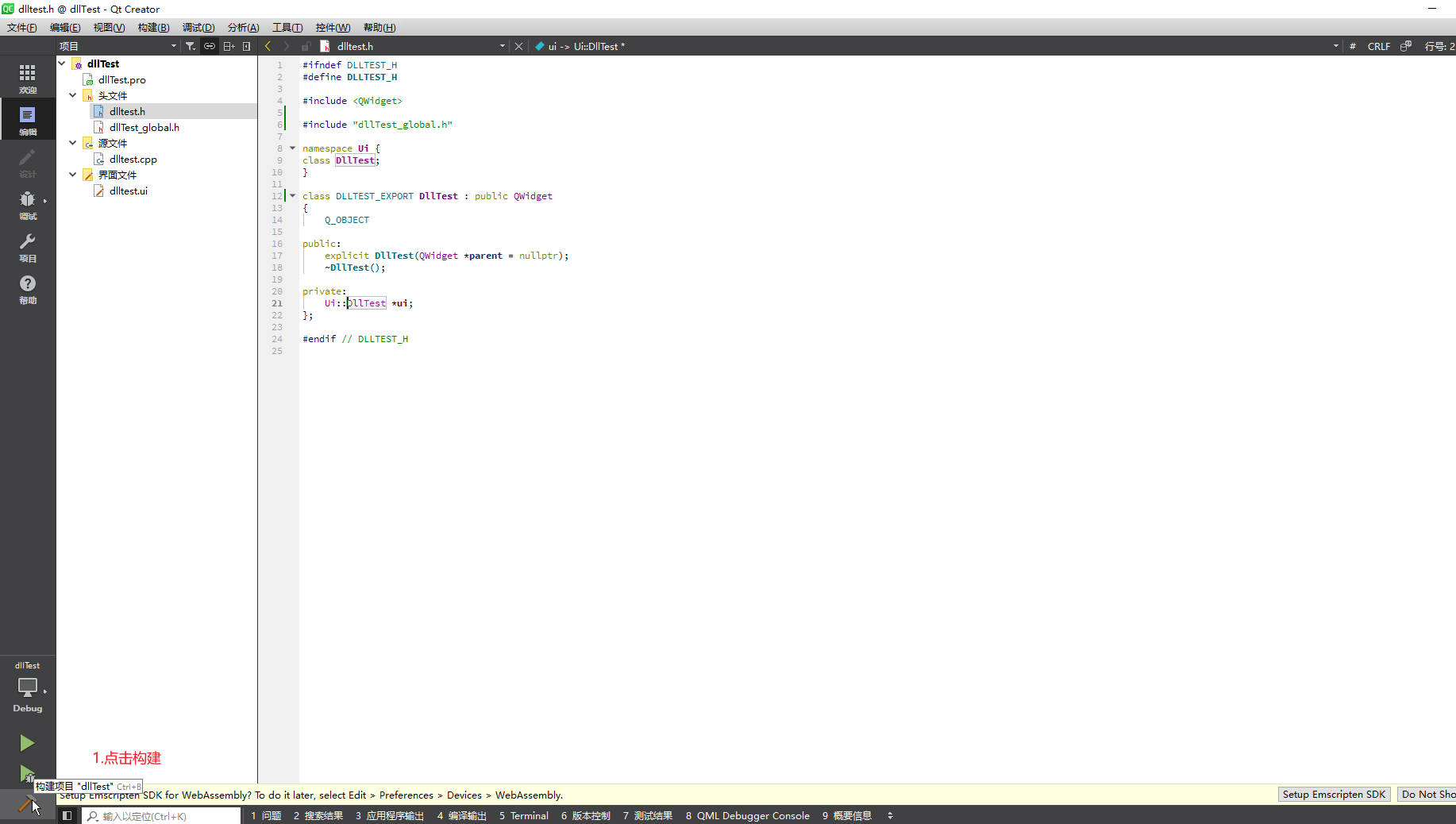Open the 9 概要信息 pane
Image resolution: width=1456 pixels, height=824 pixels.
[847, 815]
